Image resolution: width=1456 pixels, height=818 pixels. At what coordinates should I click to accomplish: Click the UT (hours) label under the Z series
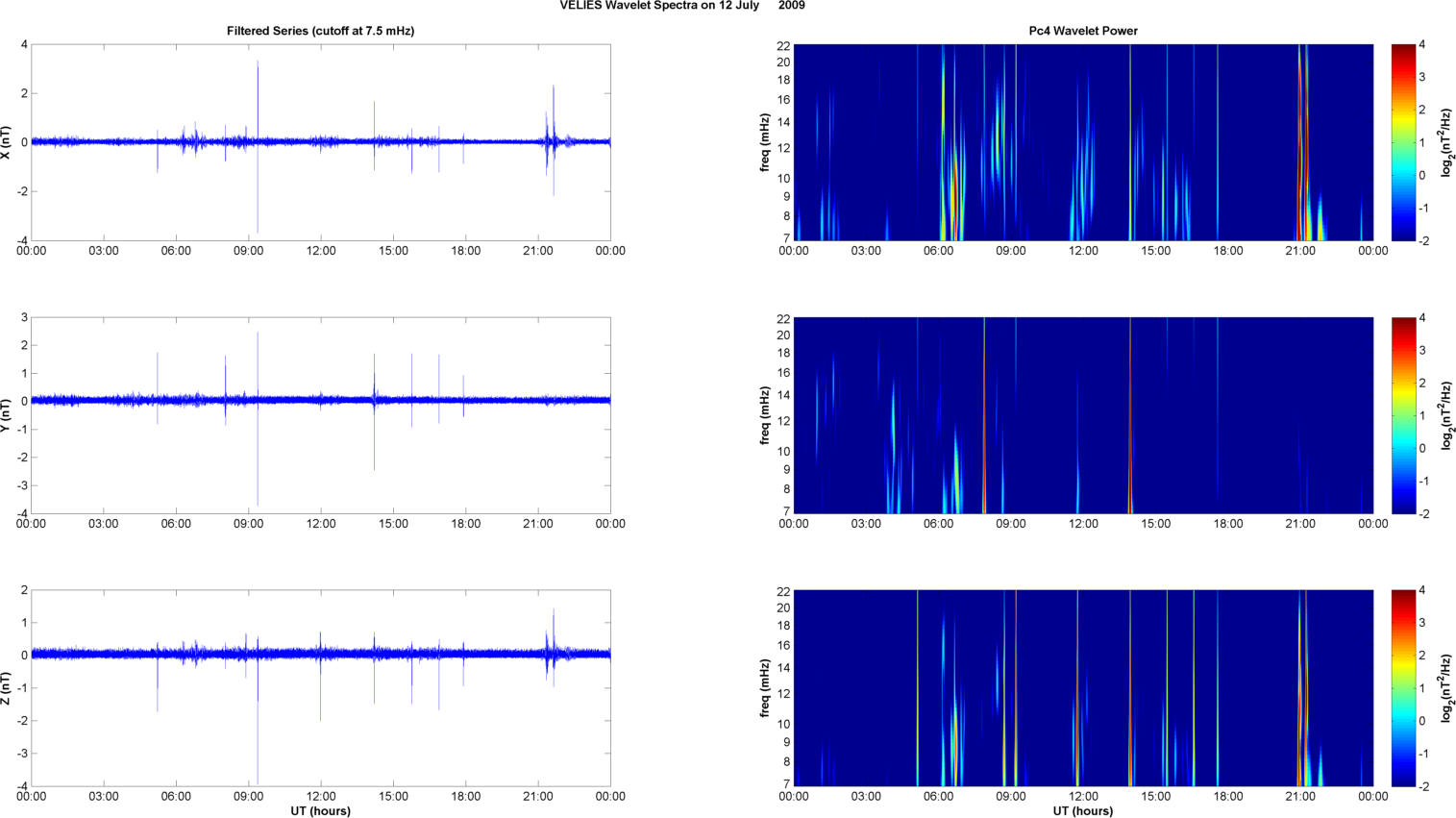321,811
